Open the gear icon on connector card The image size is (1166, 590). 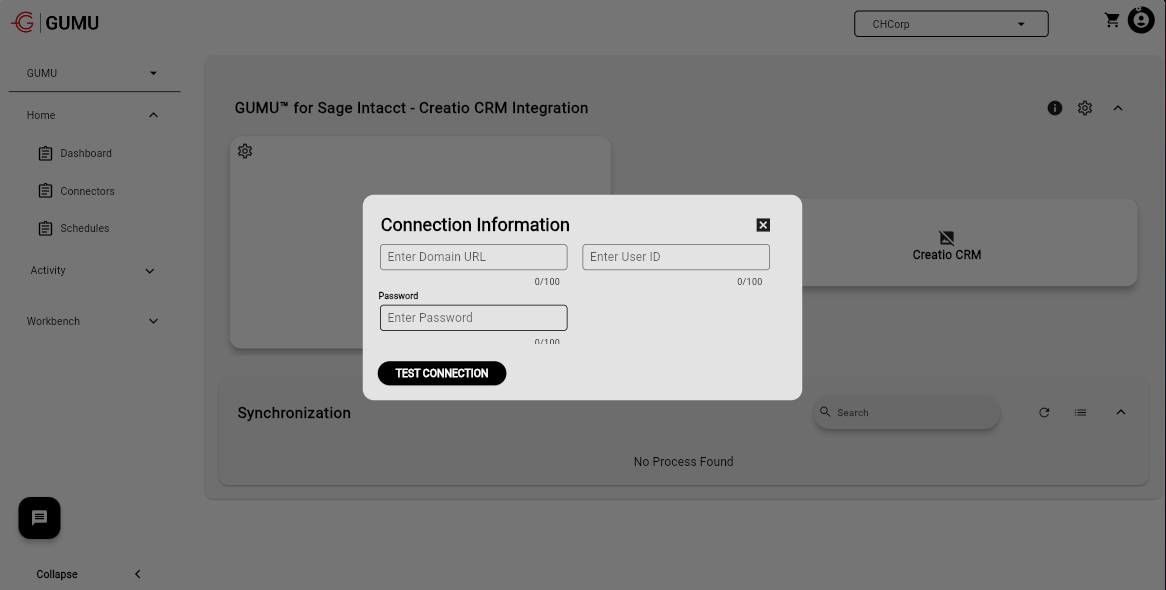(x=245, y=151)
